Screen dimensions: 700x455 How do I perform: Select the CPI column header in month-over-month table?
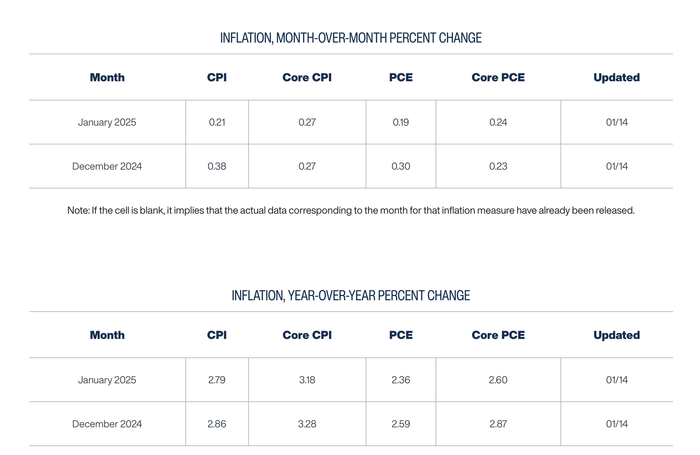tap(217, 78)
